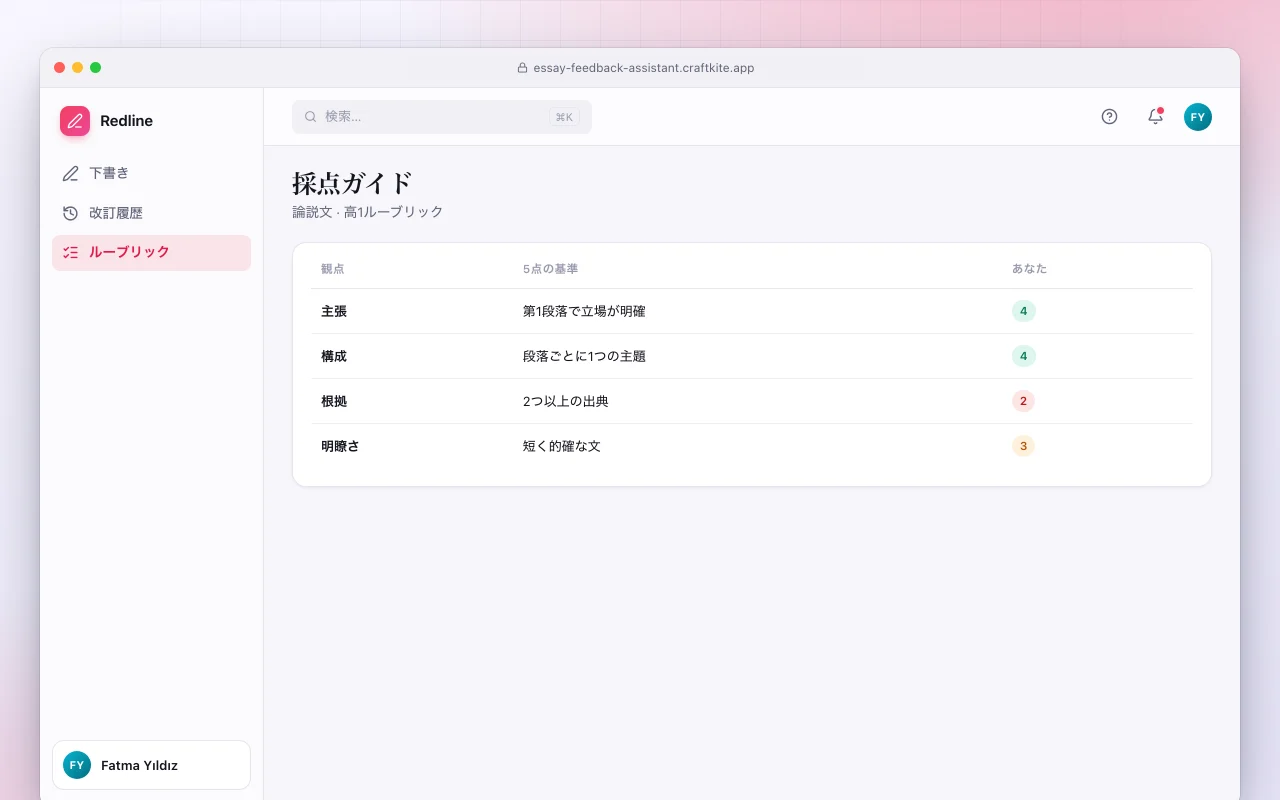Click orange score badge 3 in 明瞭さ row
The height and width of the screenshot is (800, 1280).
click(1023, 446)
